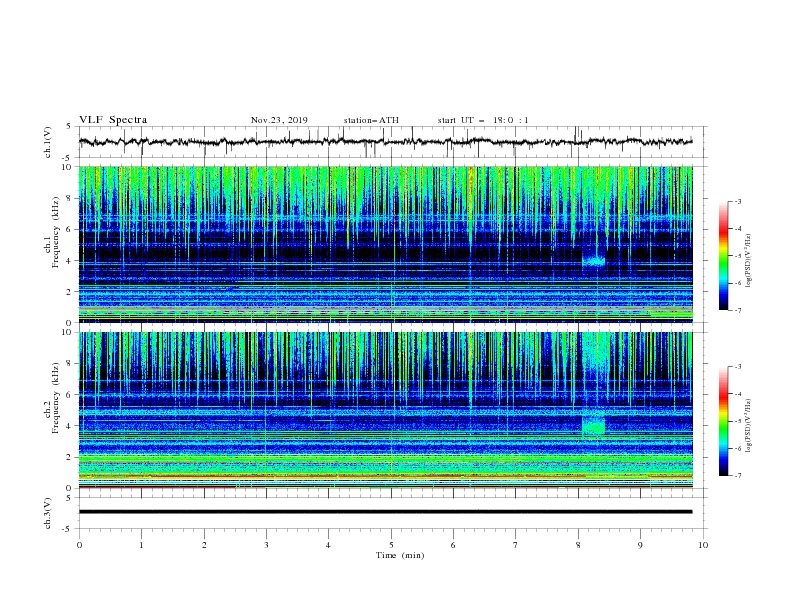Click the "5" tick label on Time axis
This screenshot has height=612, width=792.
(x=391, y=545)
